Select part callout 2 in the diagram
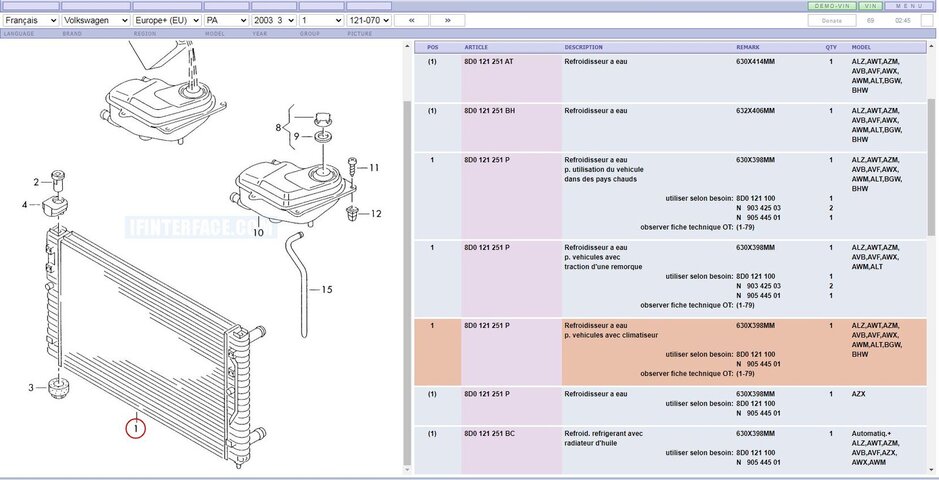 point(36,182)
